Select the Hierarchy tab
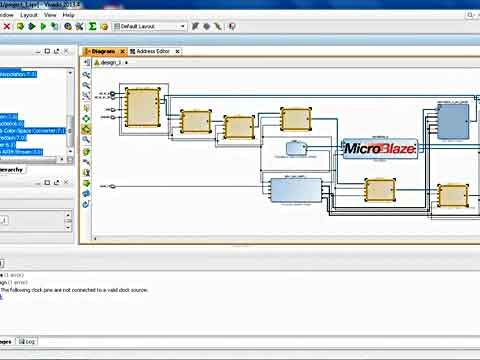480x360 pixels. point(12,170)
